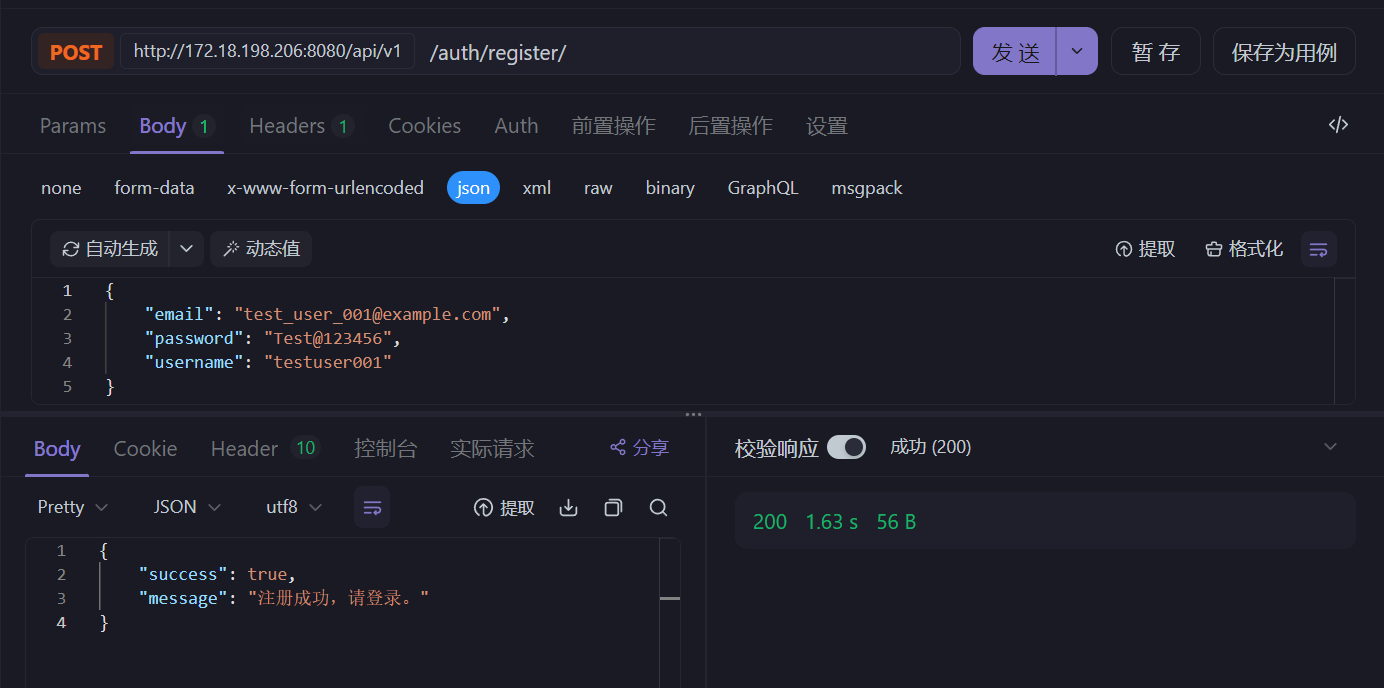Click the username value testuser001
1384x688 pixels.
coord(328,362)
